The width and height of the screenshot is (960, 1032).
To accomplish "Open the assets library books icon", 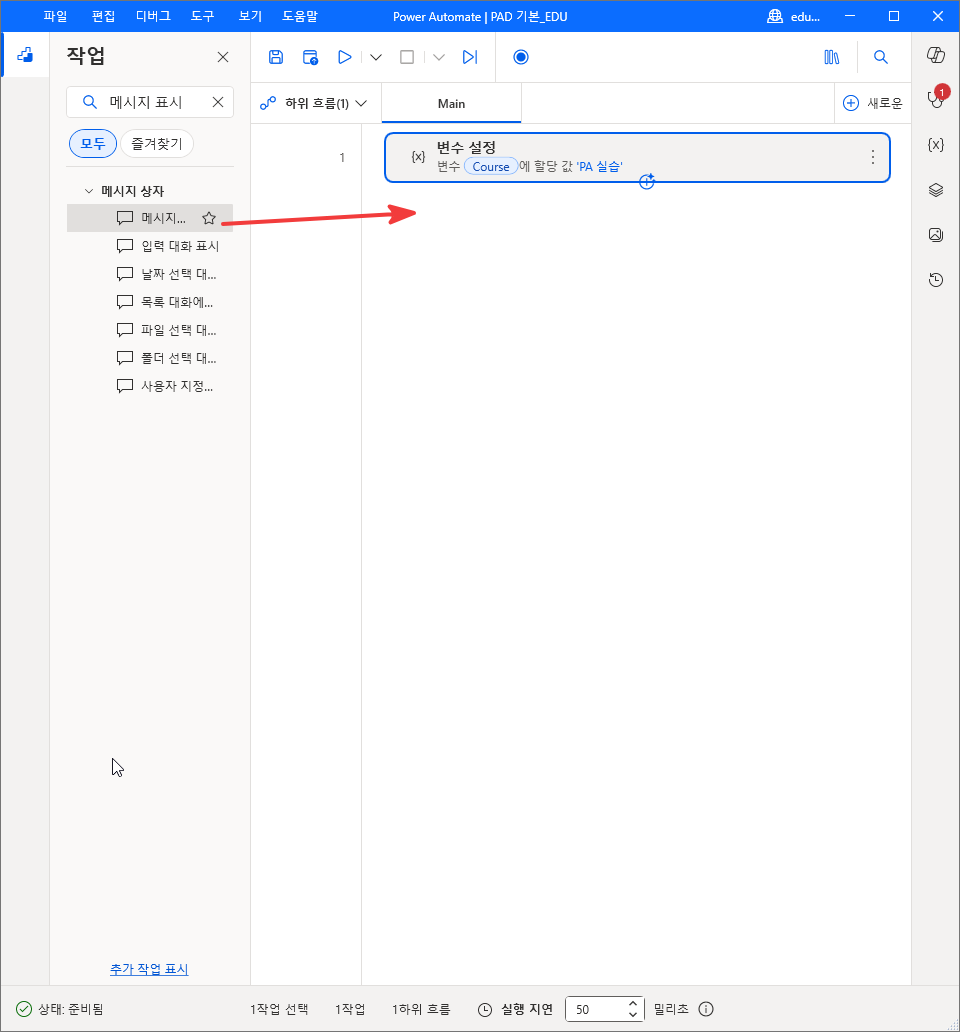I will coord(832,57).
